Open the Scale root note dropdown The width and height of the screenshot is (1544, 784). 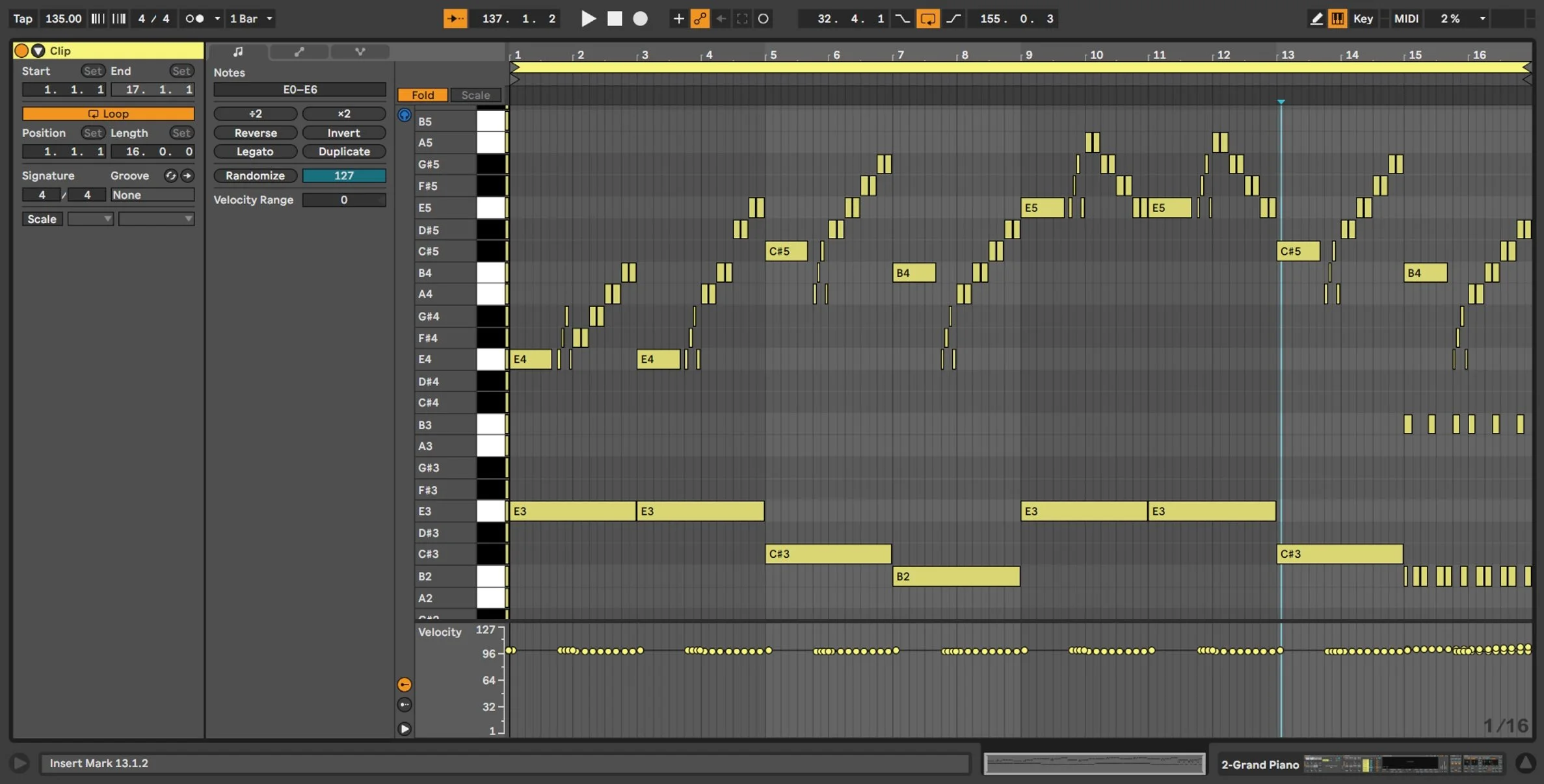click(90, 219)
